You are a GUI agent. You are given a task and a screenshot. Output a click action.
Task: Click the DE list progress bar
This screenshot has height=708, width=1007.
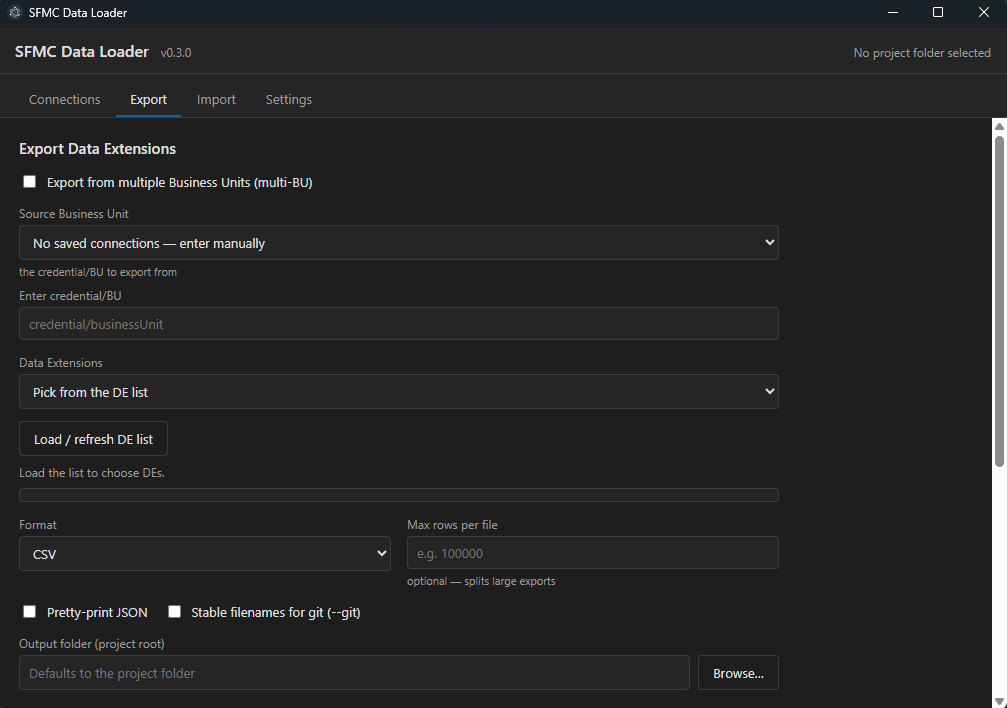[399, 495]
